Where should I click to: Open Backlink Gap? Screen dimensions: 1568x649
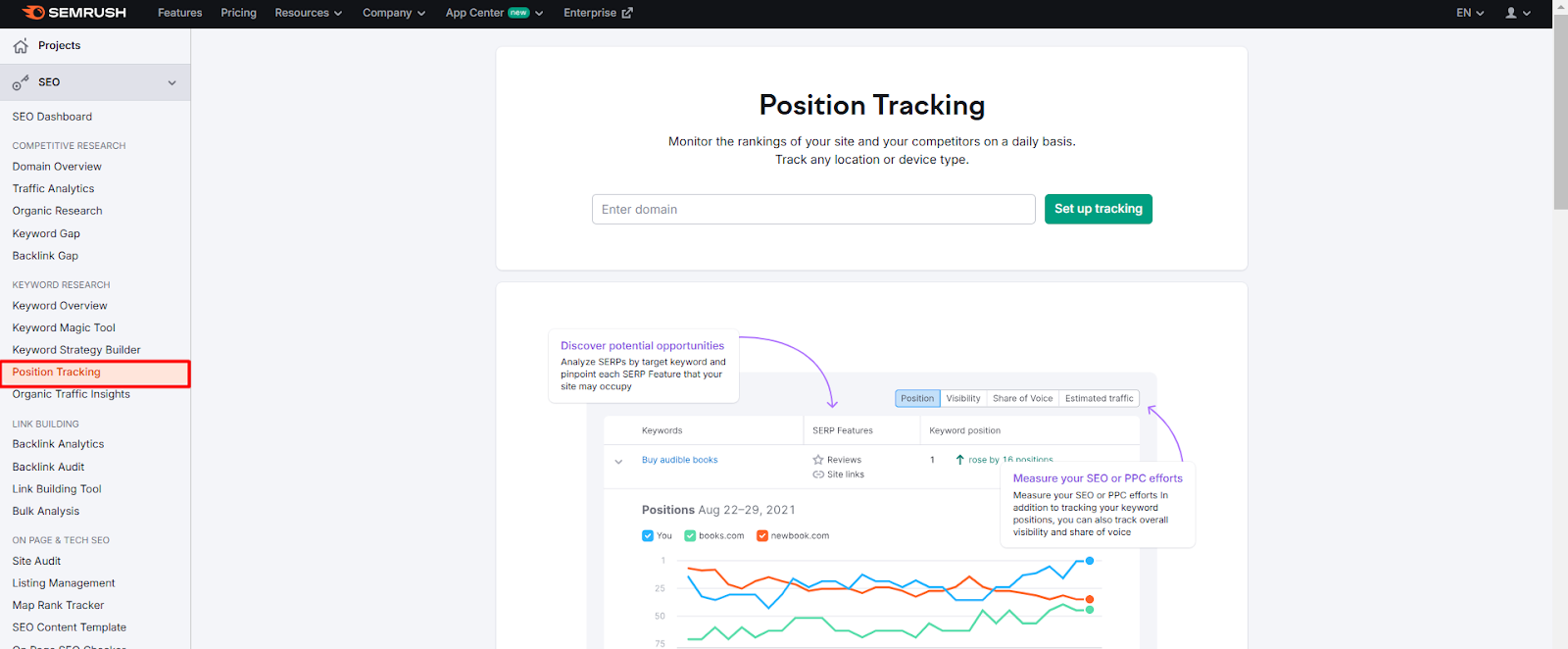[45, 256]
